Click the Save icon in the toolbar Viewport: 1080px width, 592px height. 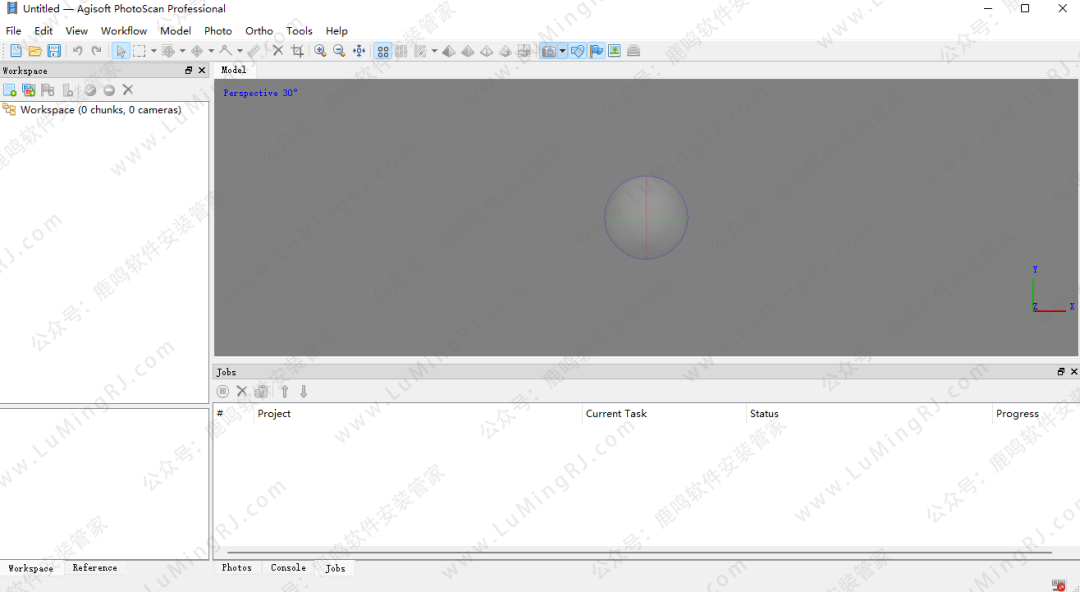coord(54,51)
